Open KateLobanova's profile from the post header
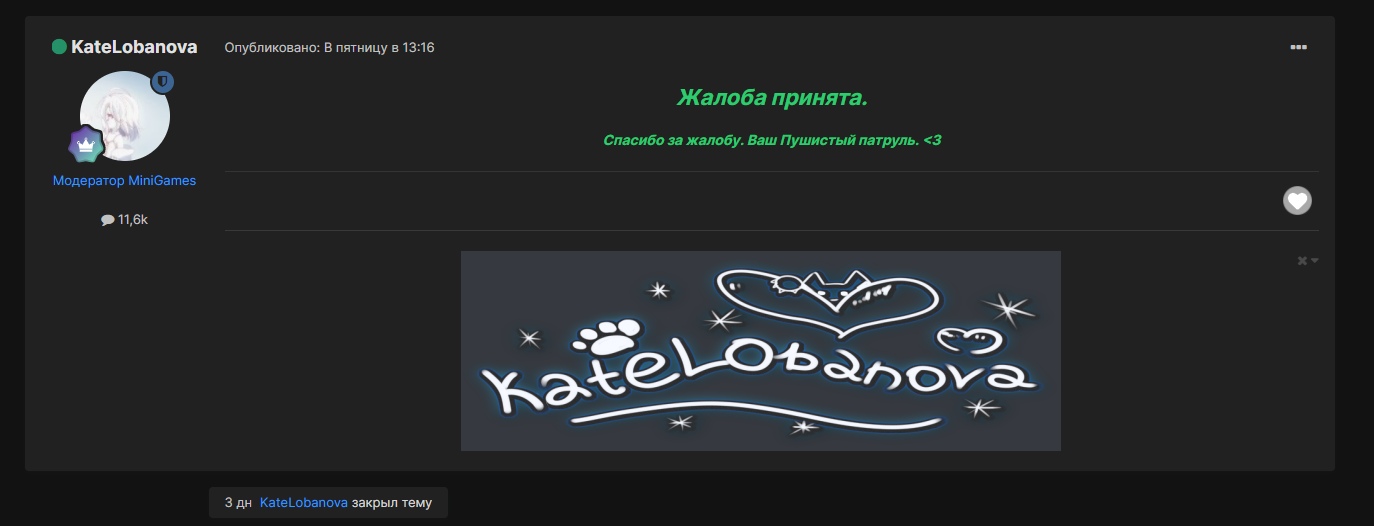Screen dimensions: 1374x526 pos(134,47)
